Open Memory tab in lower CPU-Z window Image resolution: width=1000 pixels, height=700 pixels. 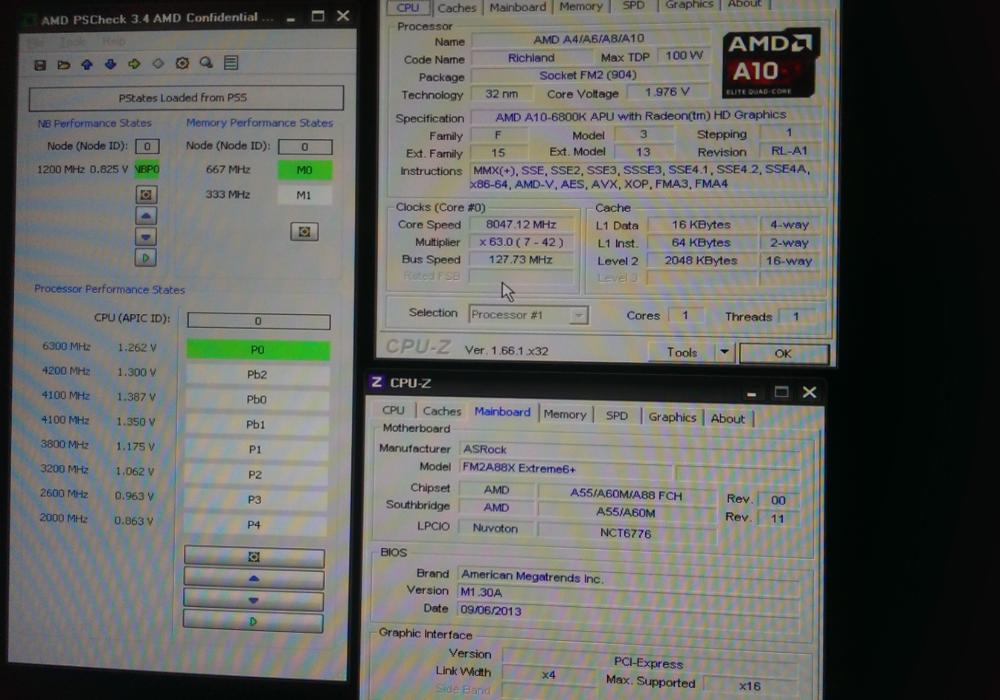click(565, 414)
